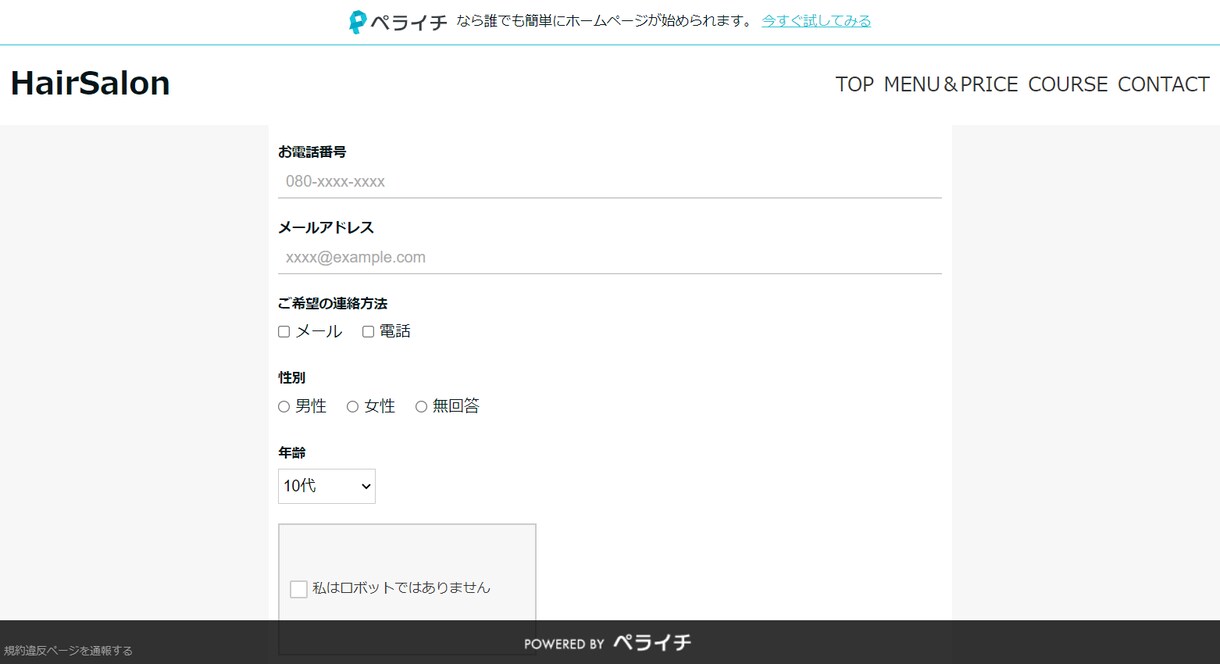
Task: Click the 性別 label
Action: tap(292, 378)
